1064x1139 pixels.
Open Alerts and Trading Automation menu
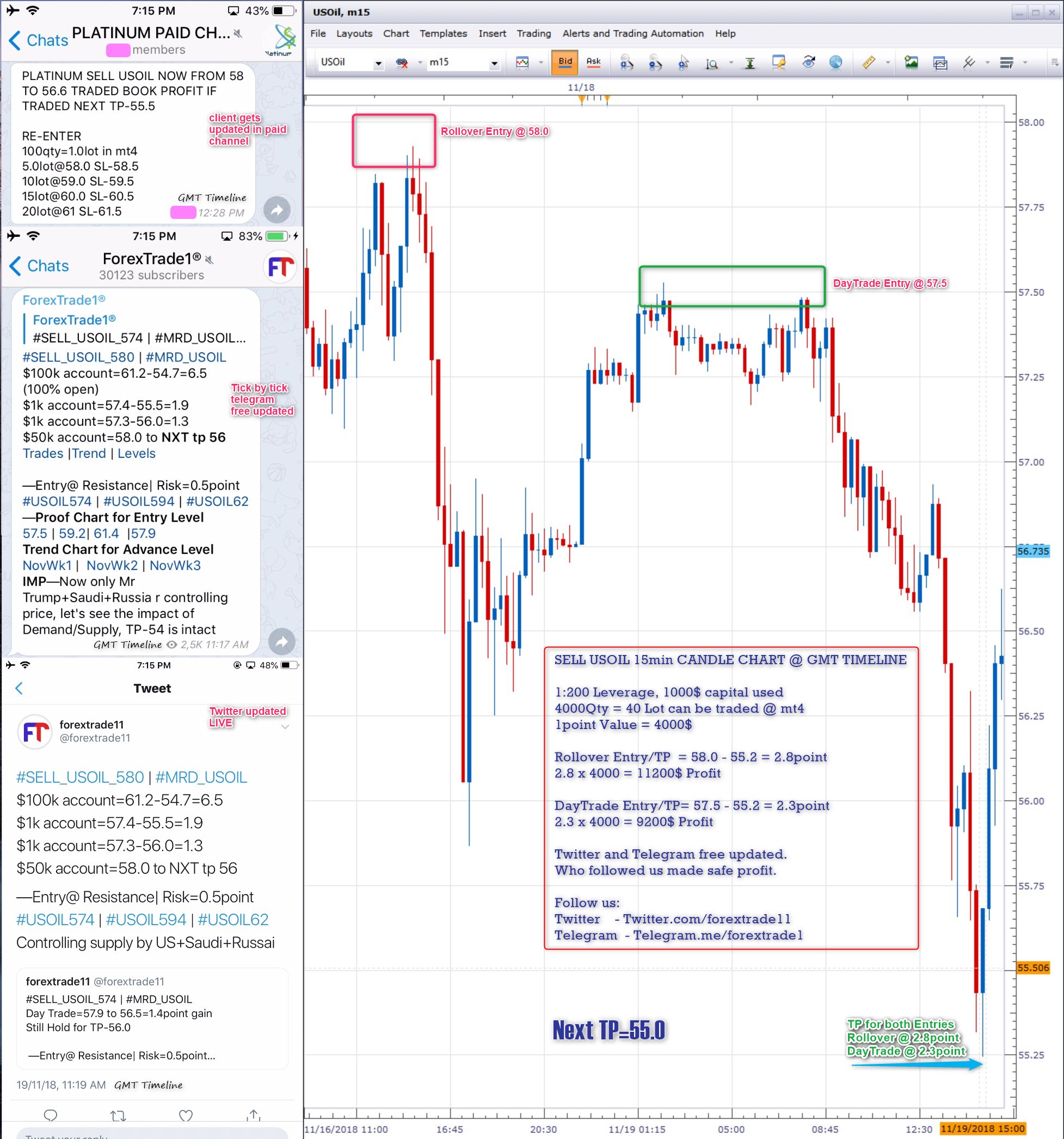tap(633, 33)
